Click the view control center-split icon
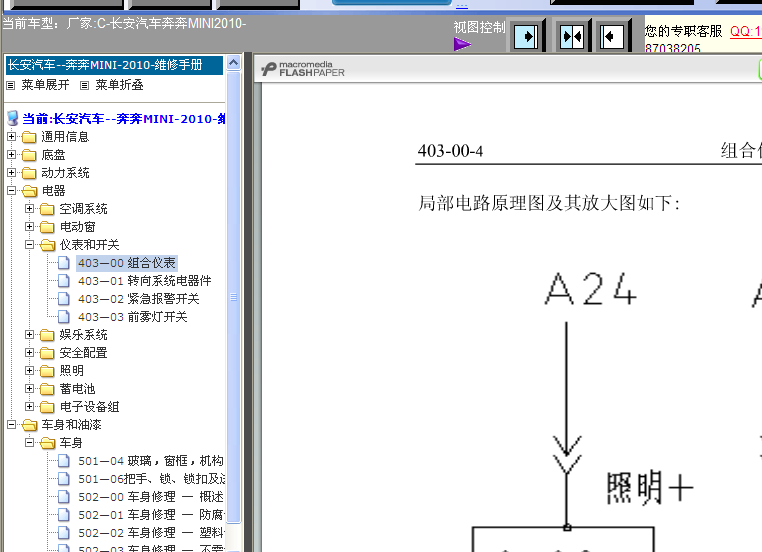Image resolution: width=762 pixels, height=552 pixels. [572, 36]
